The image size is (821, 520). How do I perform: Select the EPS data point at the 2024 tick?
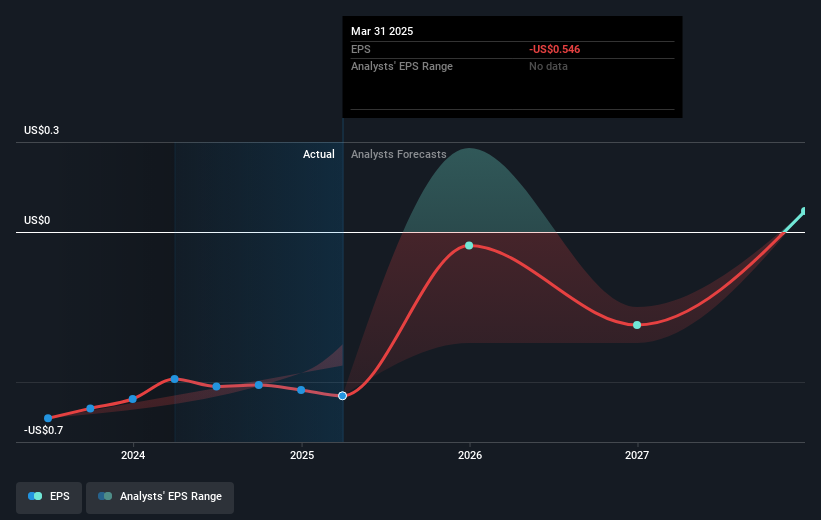(x=133, y=399)
